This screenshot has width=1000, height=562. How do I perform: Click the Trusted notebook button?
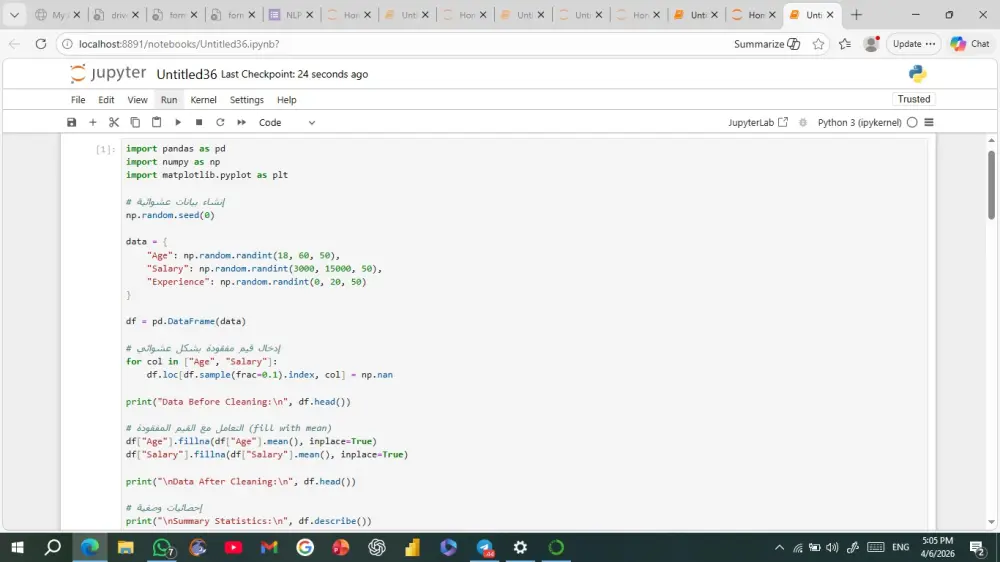click(x=913, y=99)
